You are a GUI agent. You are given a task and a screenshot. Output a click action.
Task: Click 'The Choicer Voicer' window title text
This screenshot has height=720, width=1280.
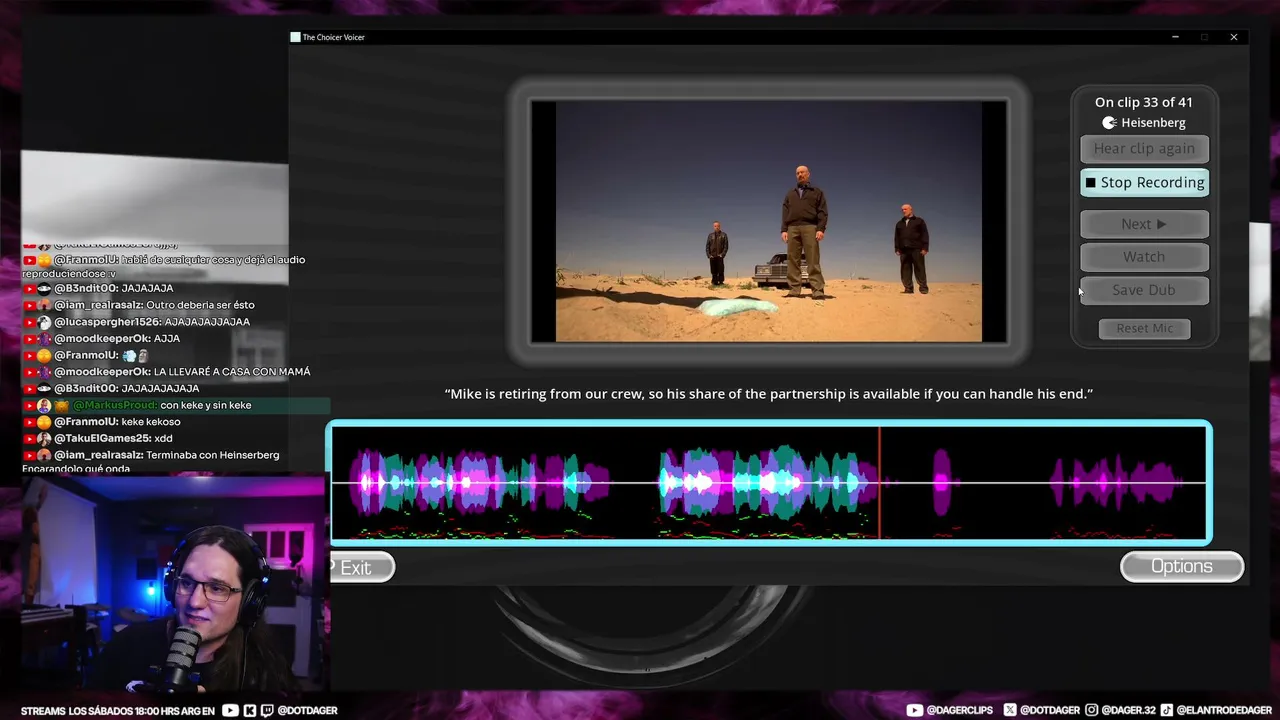[334, 37]
